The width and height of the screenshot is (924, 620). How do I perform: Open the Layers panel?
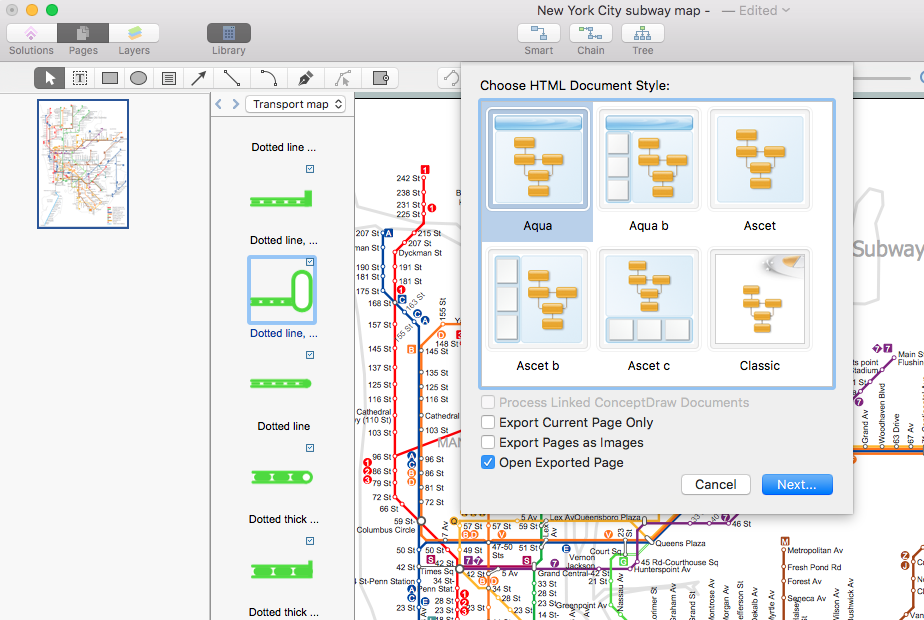(134, 34)
